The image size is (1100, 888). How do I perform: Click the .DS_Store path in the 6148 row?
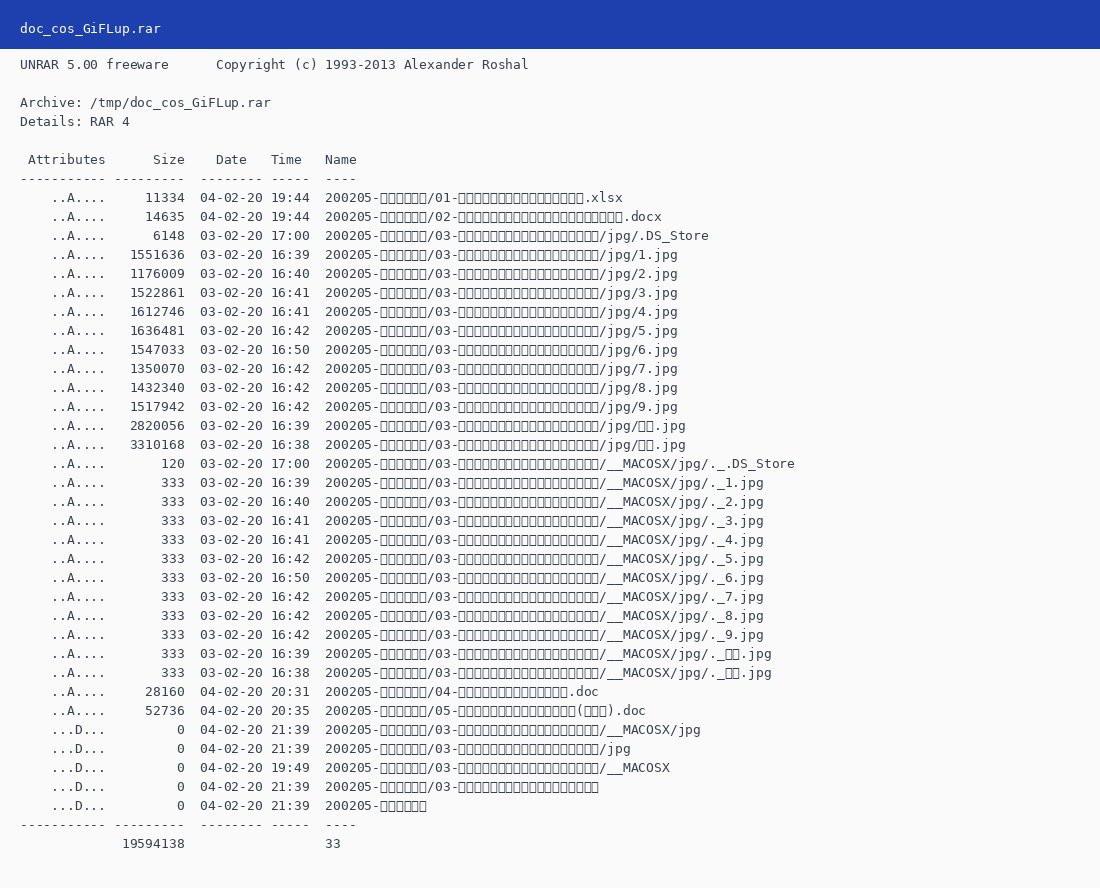click(x=516, y=236)
